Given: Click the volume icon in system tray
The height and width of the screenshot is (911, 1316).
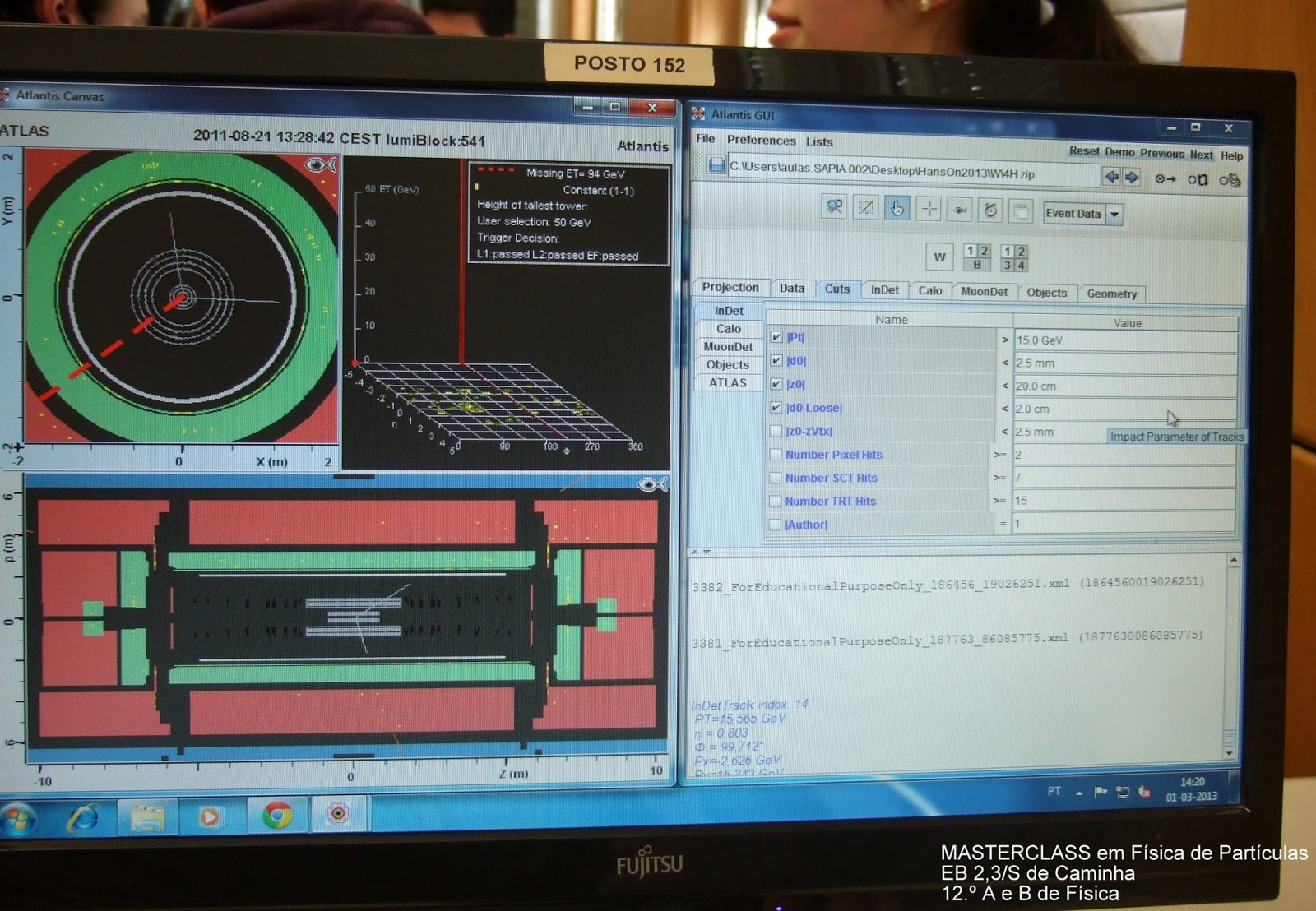Looking at the screenshot, I should pyautogui.click(x=1144, y=792).
